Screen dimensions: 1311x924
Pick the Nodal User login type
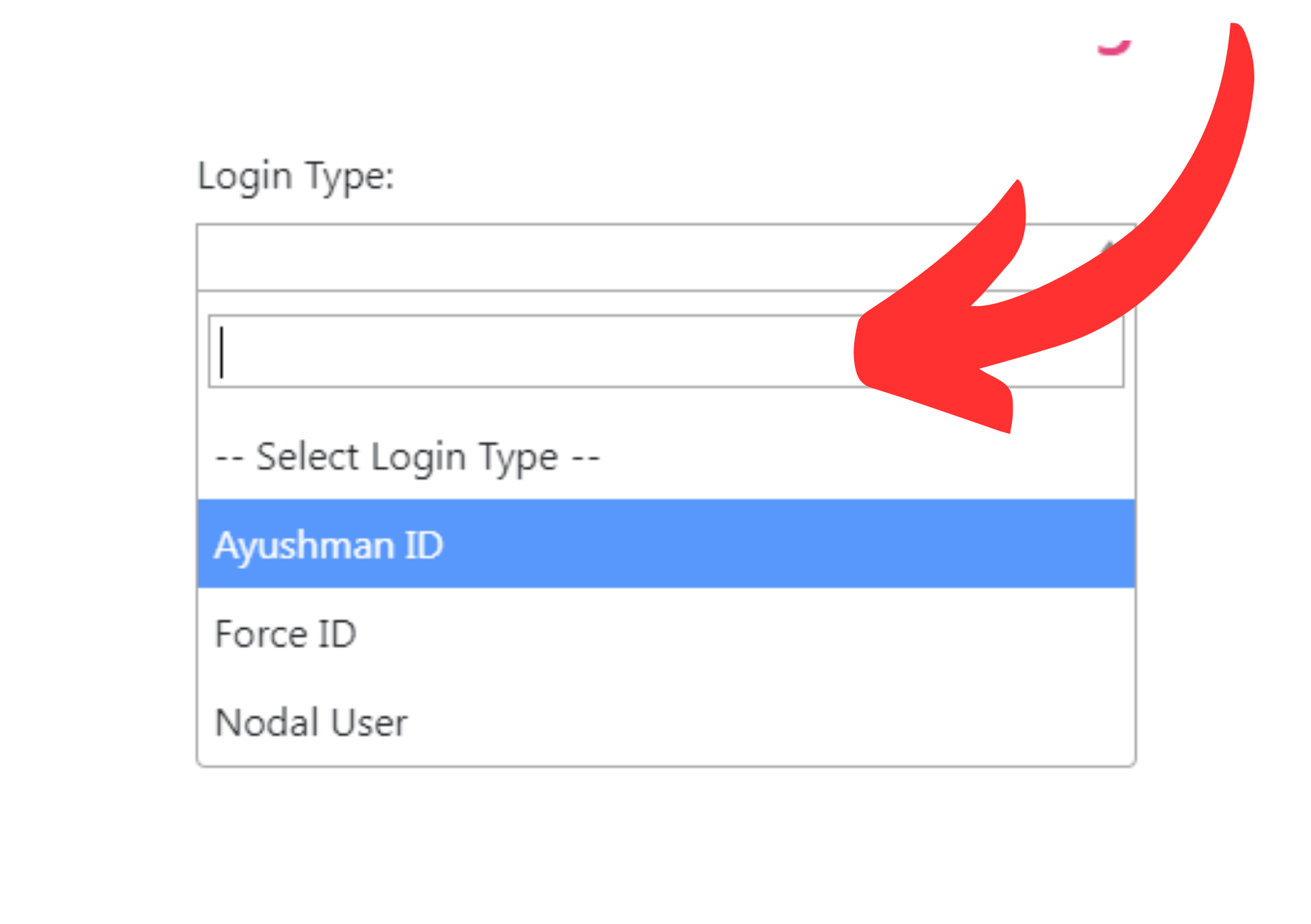[311, 723]
